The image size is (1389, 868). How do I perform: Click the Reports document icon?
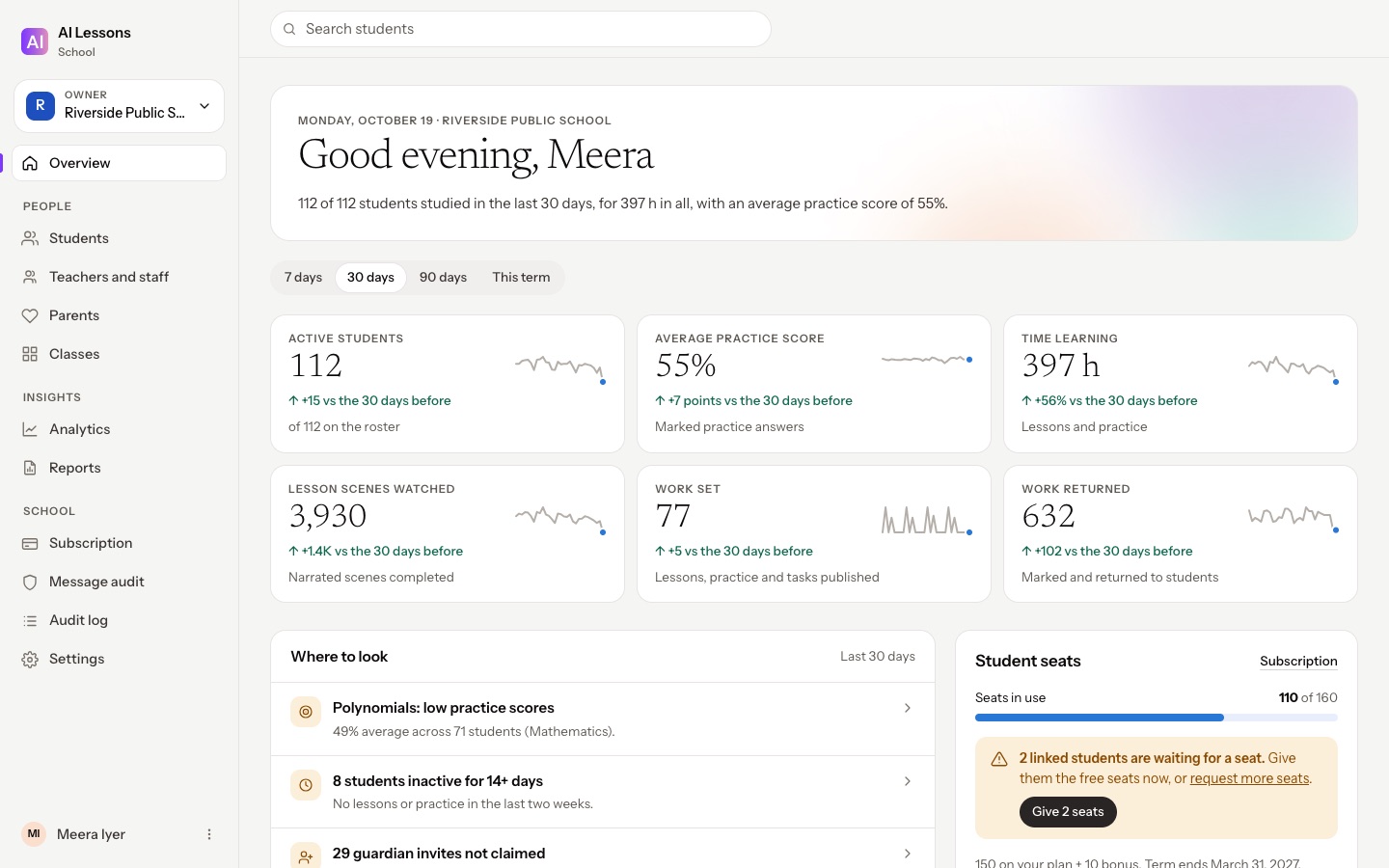pyautogui.click(x=30, y=468)
